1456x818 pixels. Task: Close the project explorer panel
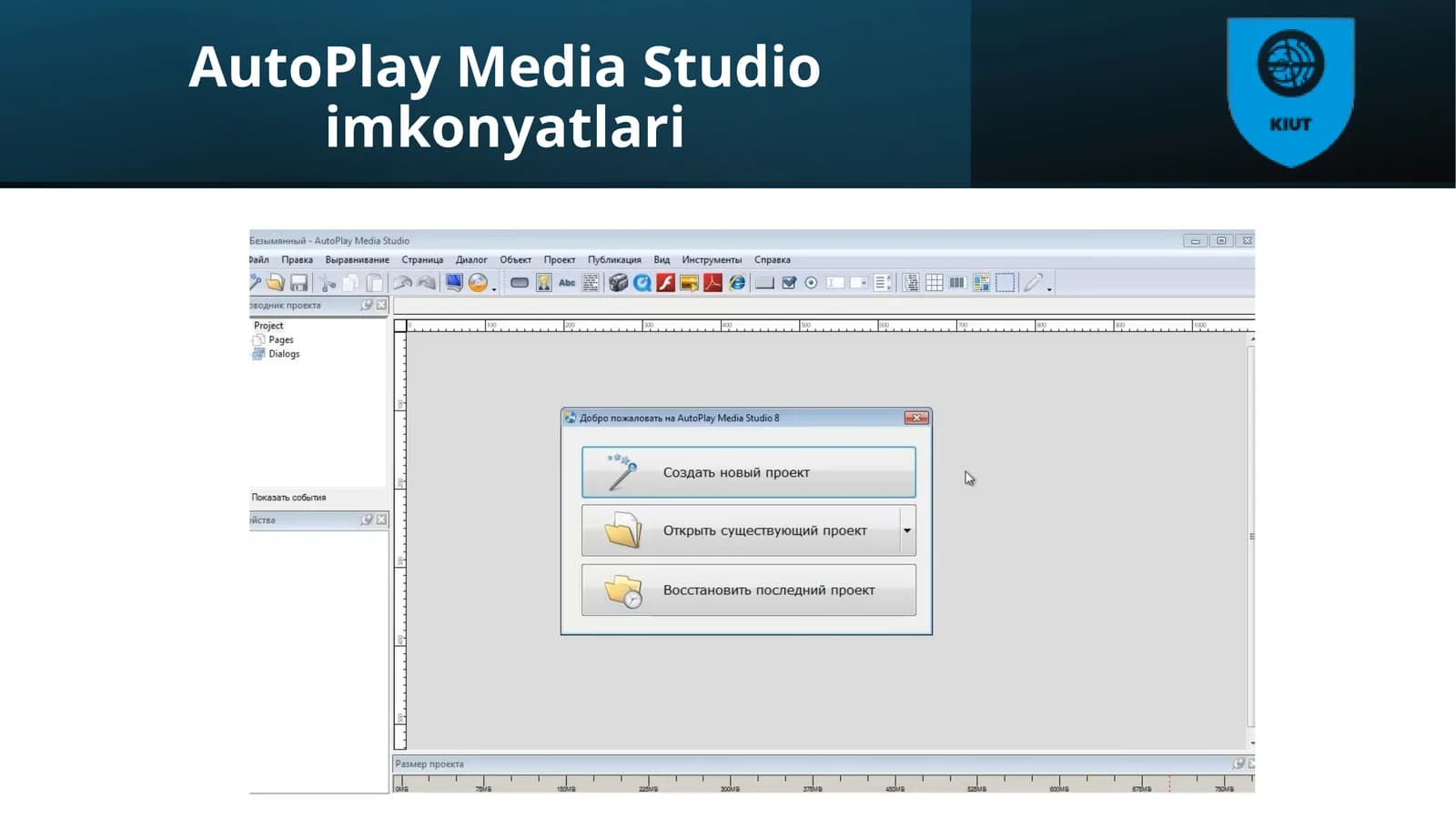click(381, 305)
